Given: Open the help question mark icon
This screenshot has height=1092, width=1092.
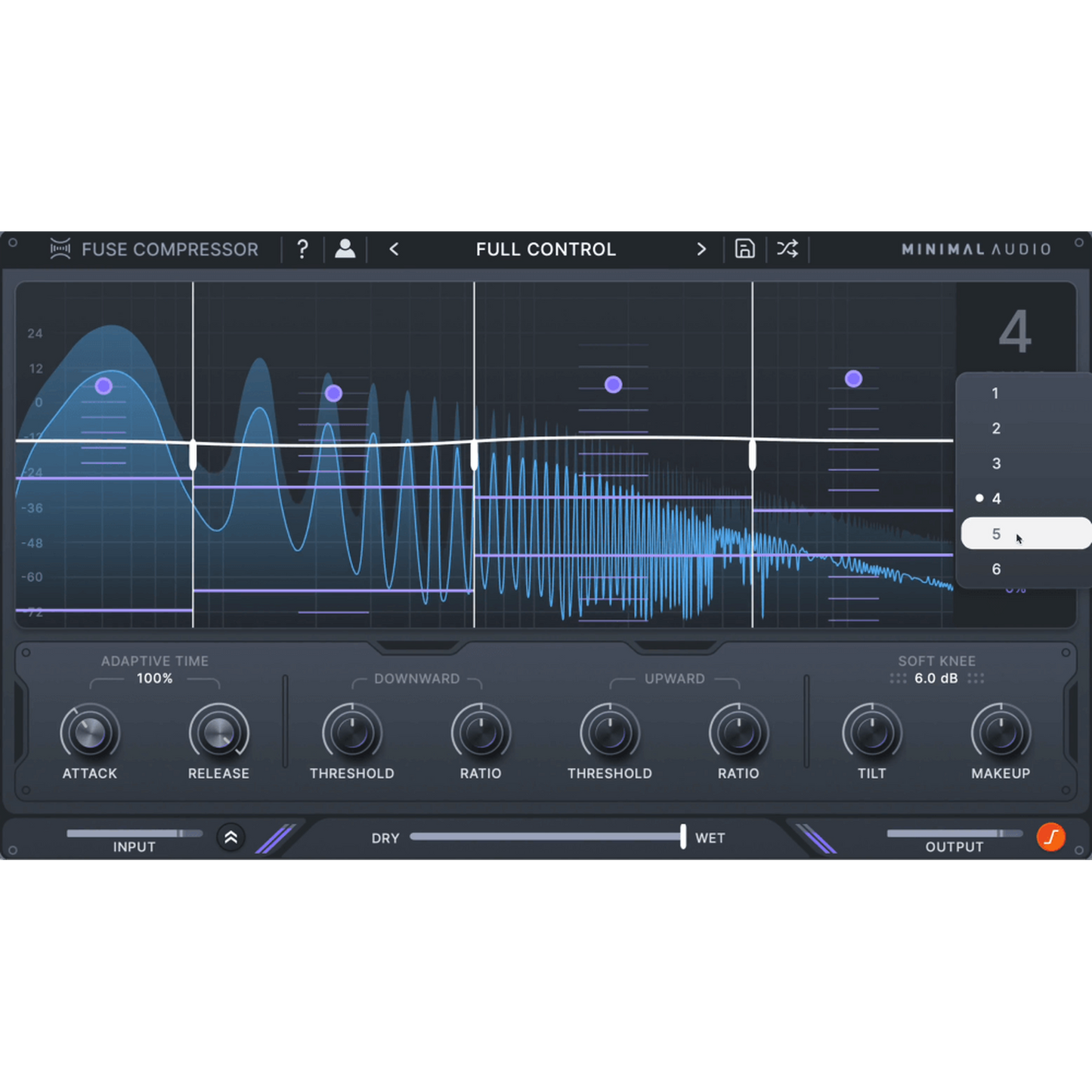Looking at the screenshot, I should pyautogui.click(x=302, y=249).
